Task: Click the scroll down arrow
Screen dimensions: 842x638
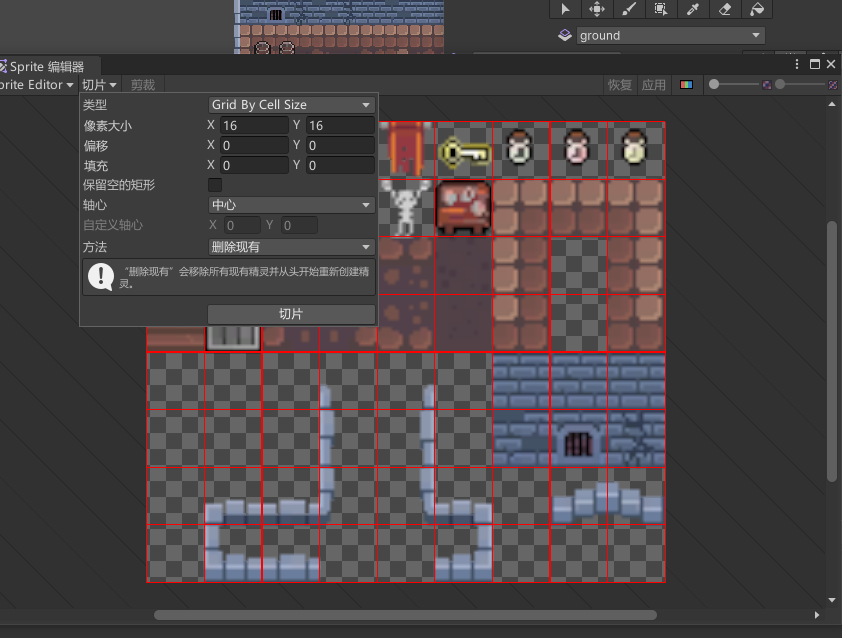Action: pos(832,600)
